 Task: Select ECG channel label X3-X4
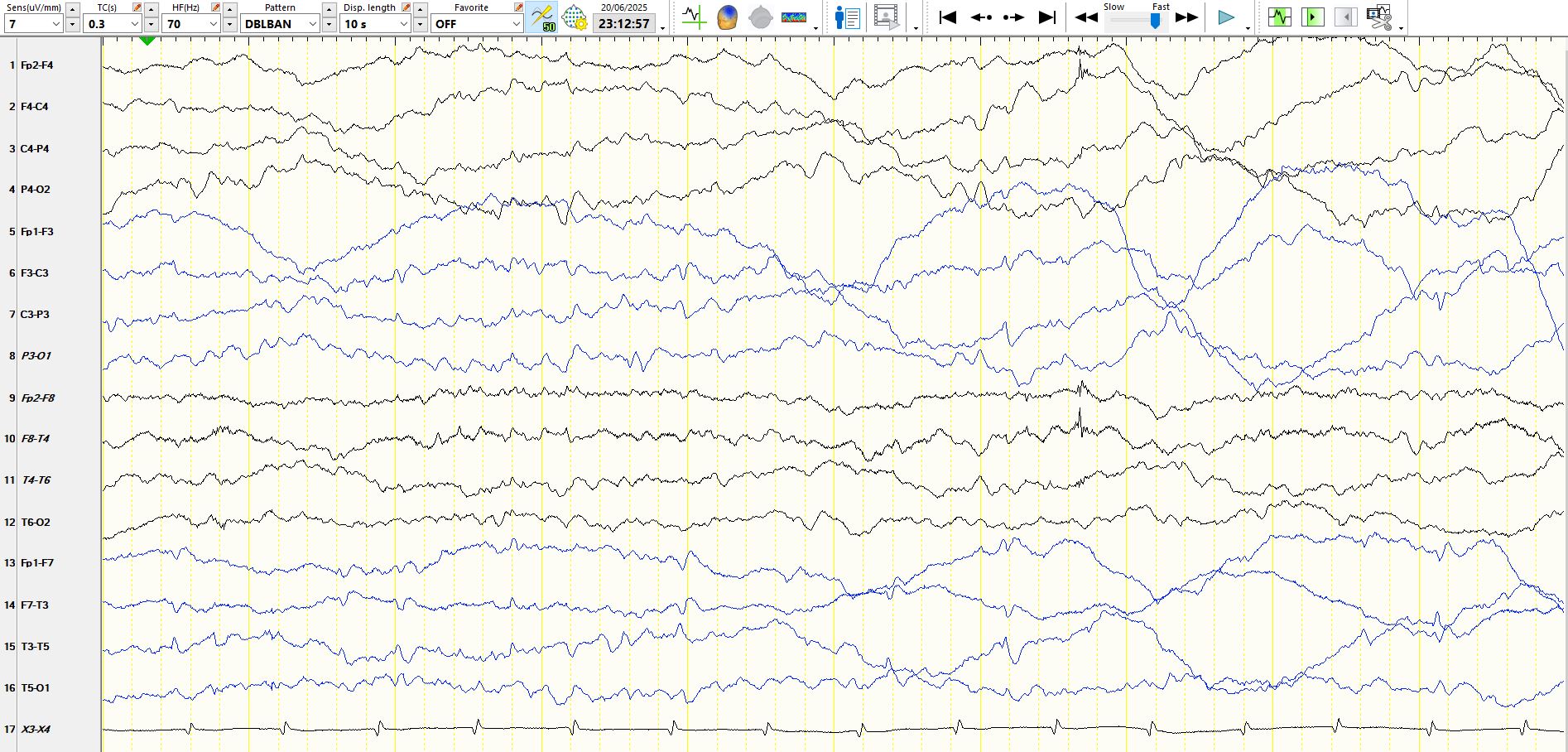[x=36, y=730]
